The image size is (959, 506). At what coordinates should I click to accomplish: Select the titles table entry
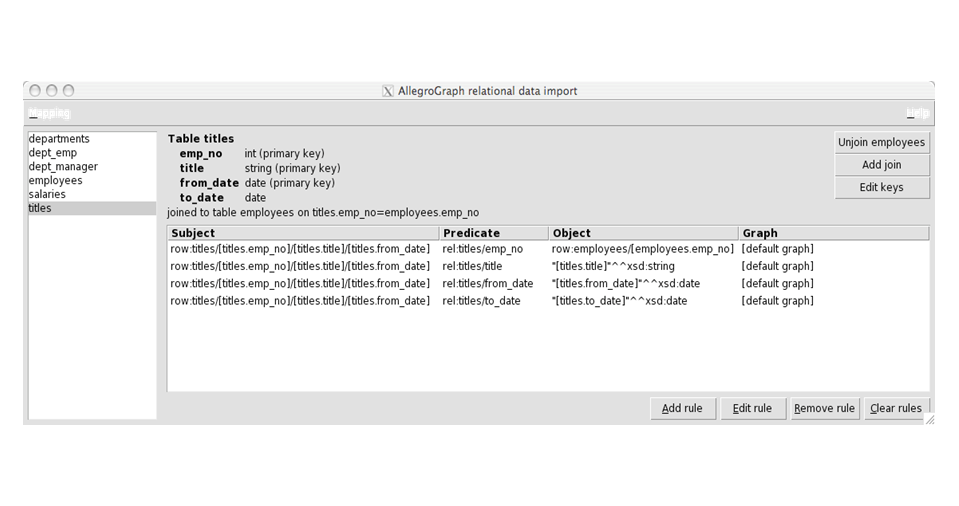point(40,209)
